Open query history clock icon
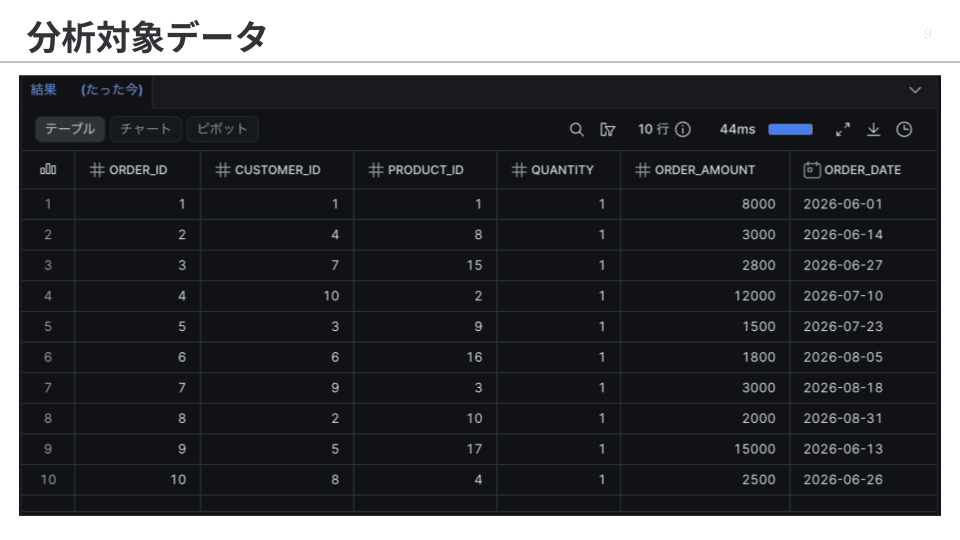 click(904, 129)
